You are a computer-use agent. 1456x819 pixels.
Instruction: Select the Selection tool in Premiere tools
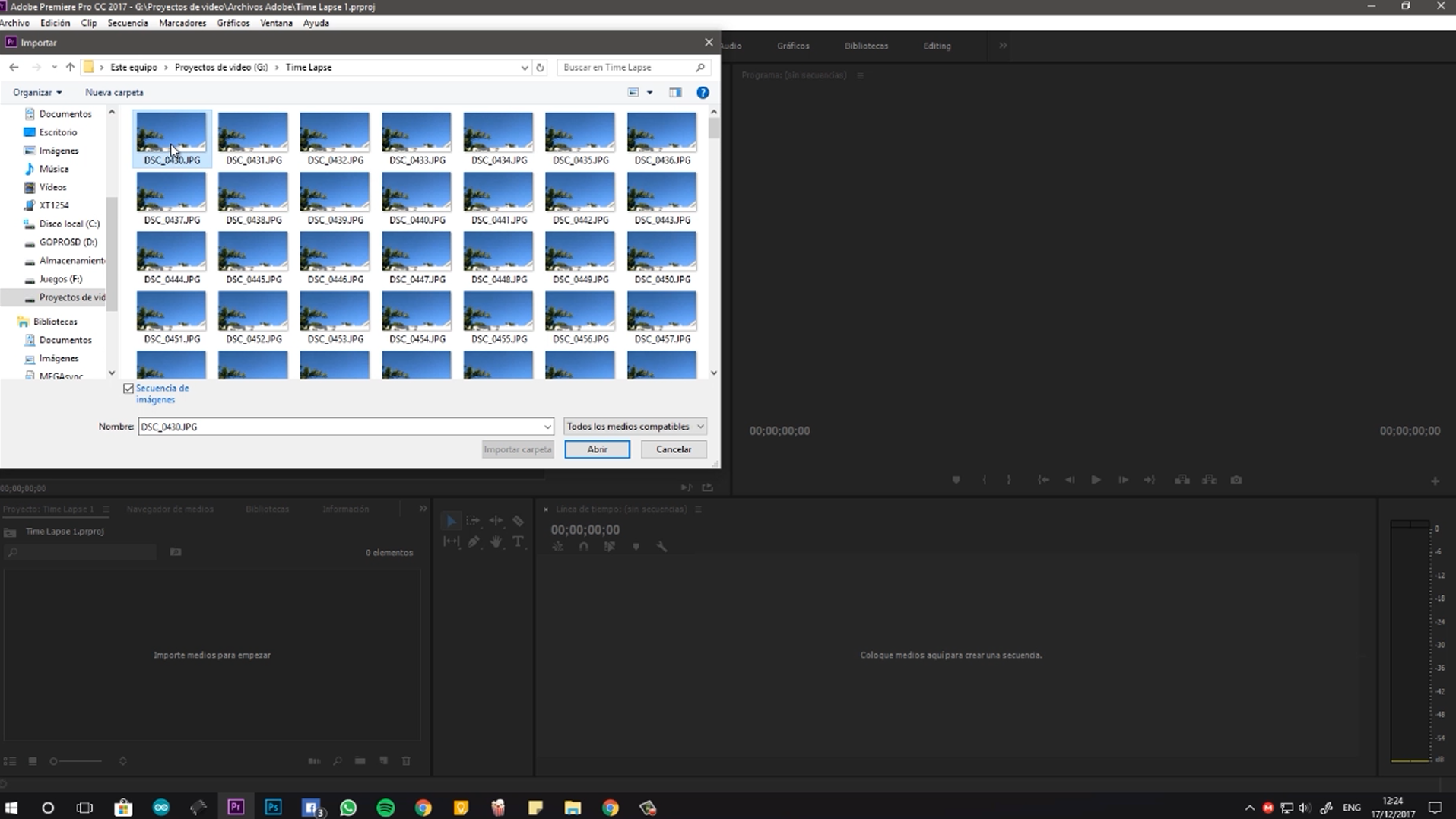451,521
